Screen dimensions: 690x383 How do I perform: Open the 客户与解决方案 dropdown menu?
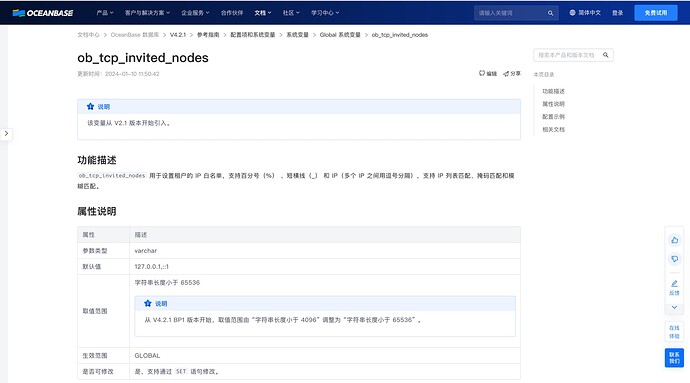tap(147, 13)
